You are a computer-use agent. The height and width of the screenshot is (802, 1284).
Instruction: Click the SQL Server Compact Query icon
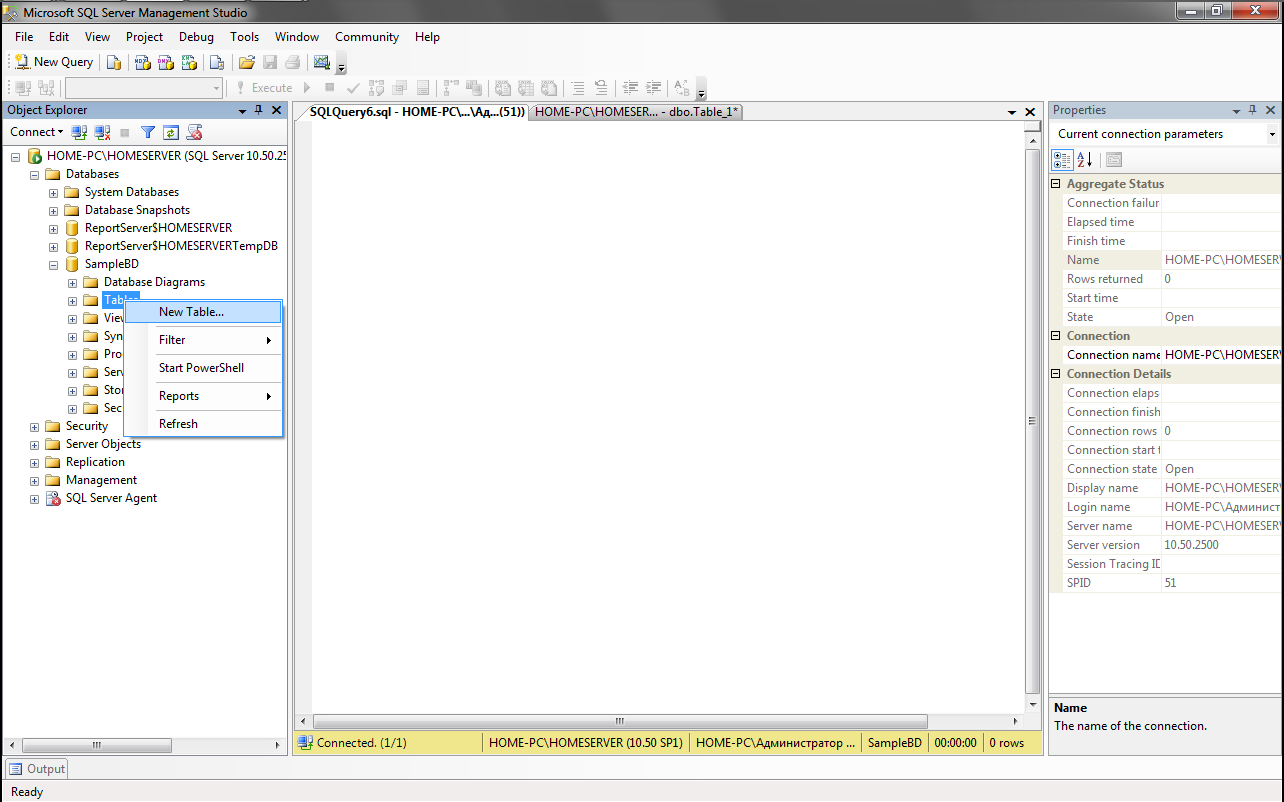pos(216,62)
